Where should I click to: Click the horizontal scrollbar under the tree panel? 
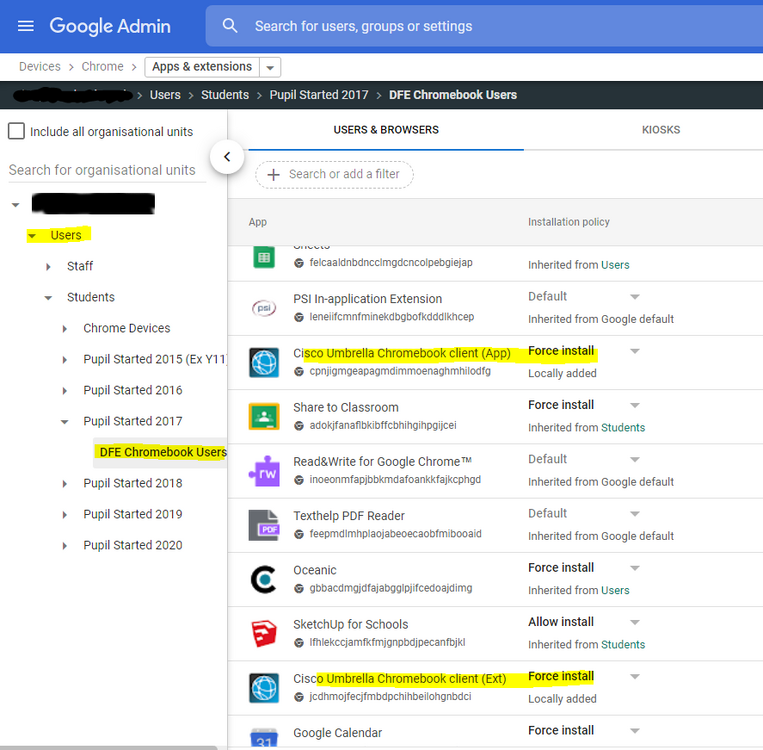[109, 748]
